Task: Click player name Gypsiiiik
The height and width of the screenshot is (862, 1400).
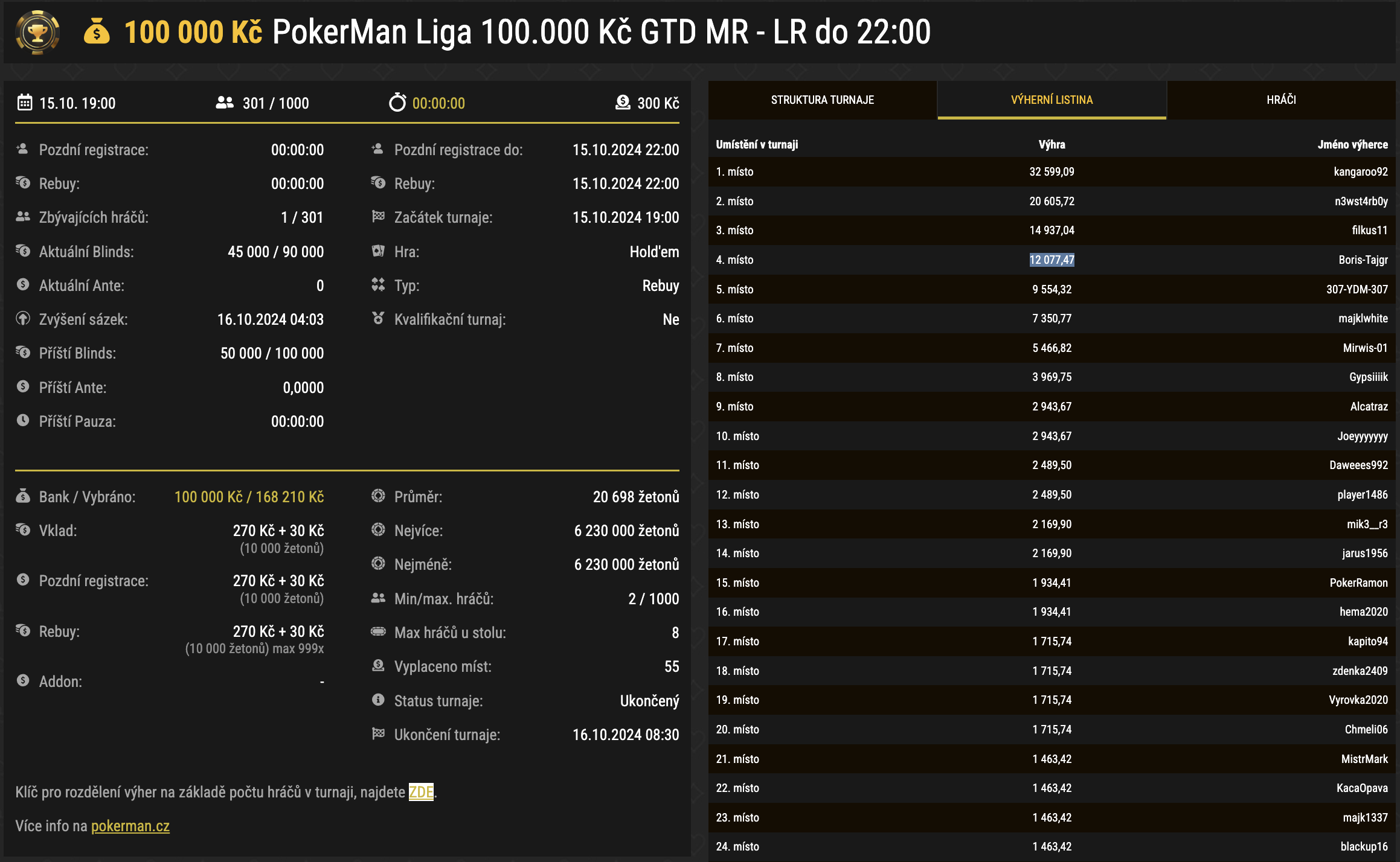Action: tap(1369, 377)
